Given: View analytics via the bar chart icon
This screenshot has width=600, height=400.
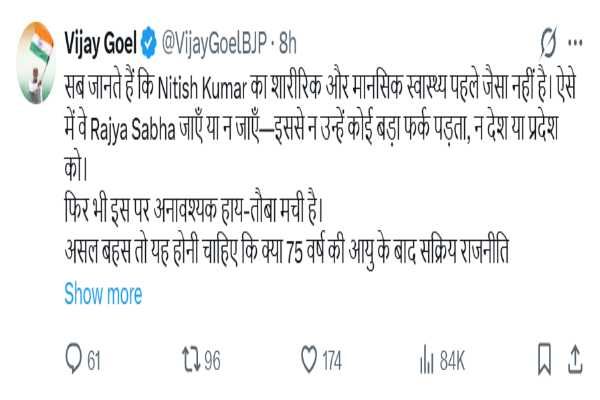Looking at the screenshot, I should point(424,360).
